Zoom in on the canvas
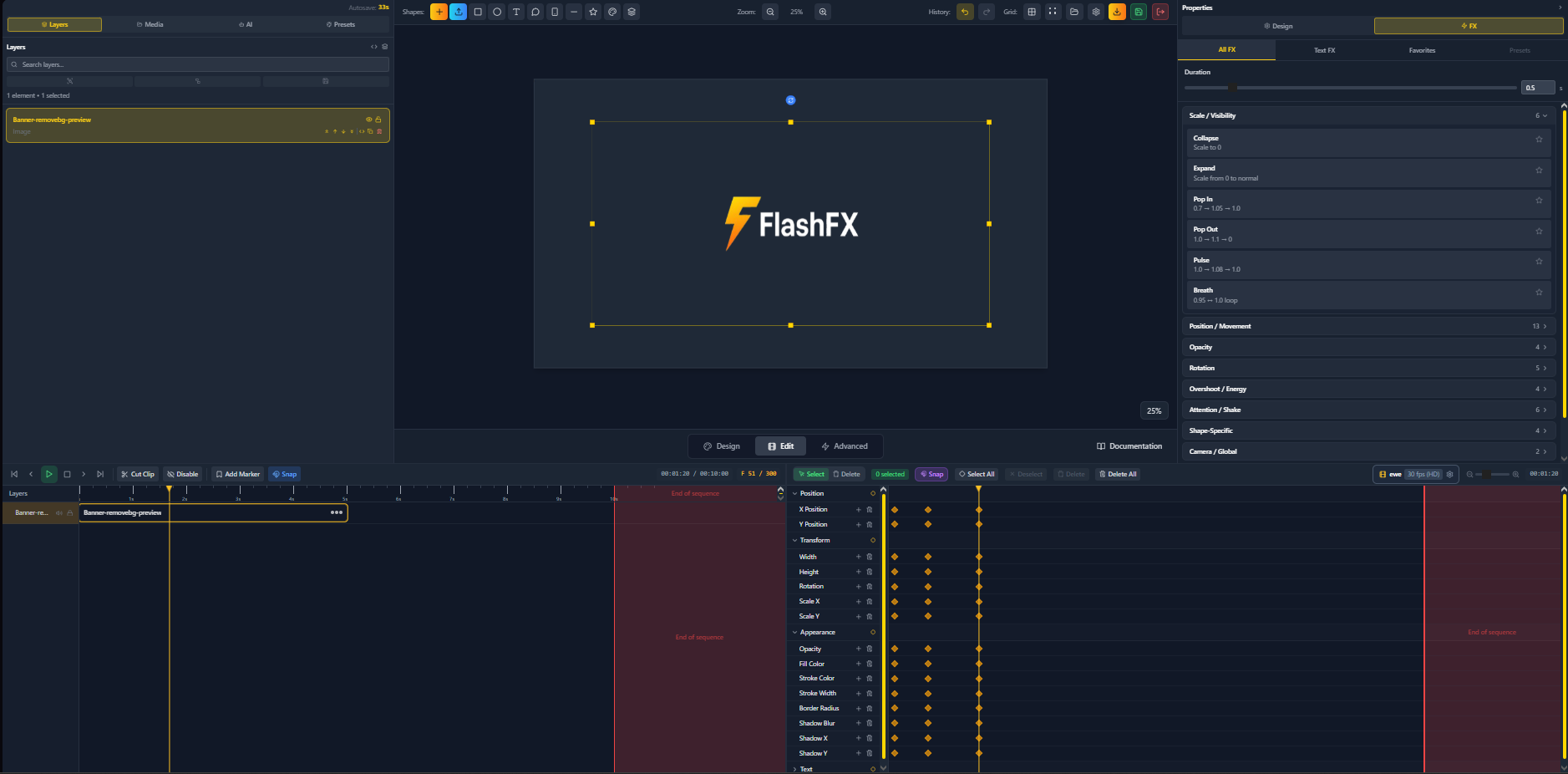1568x774 pixels. pyautogui.click(x=823, y=12)
